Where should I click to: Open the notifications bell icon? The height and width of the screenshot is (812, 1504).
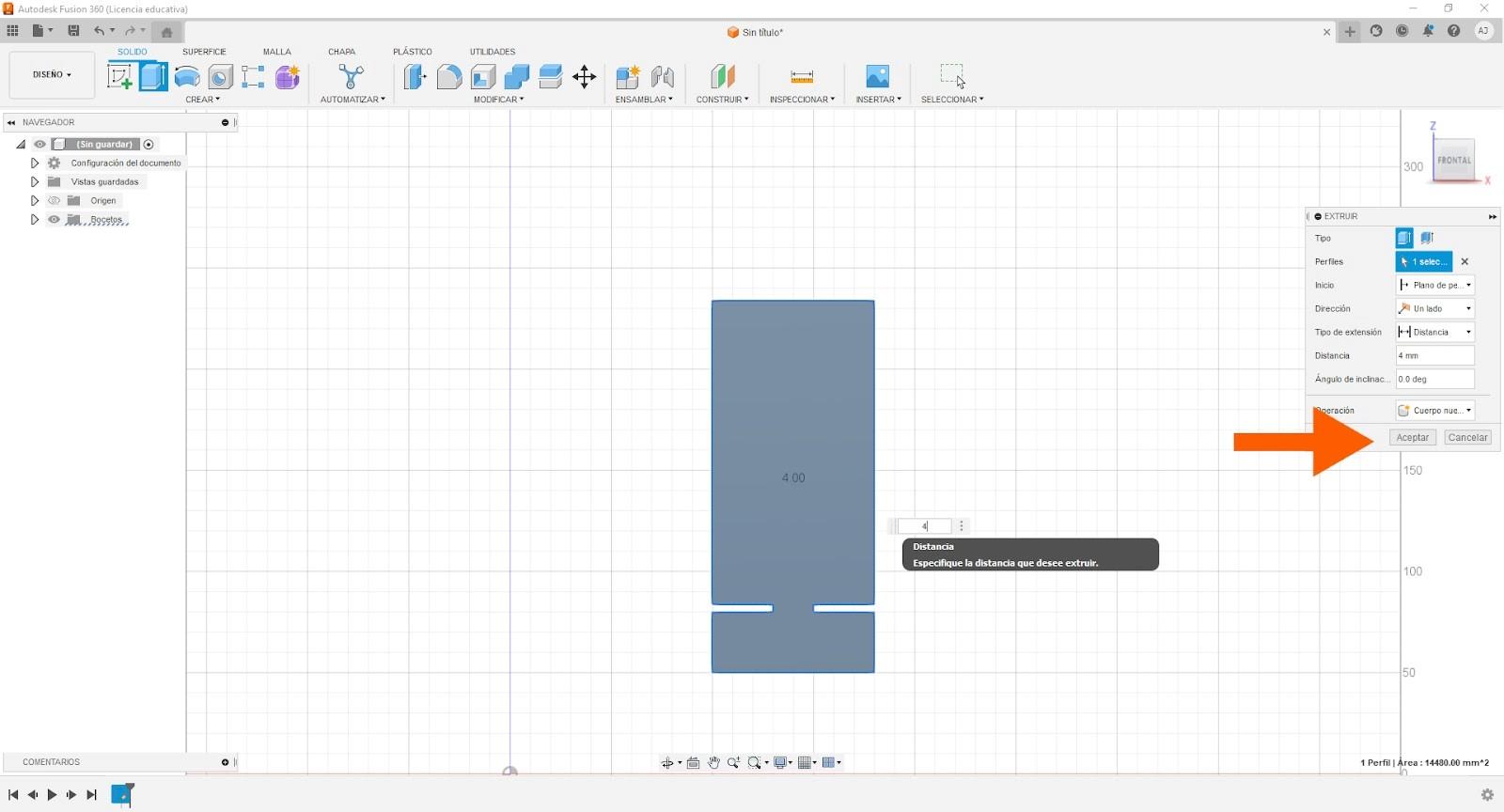[x=1428, y=31]
